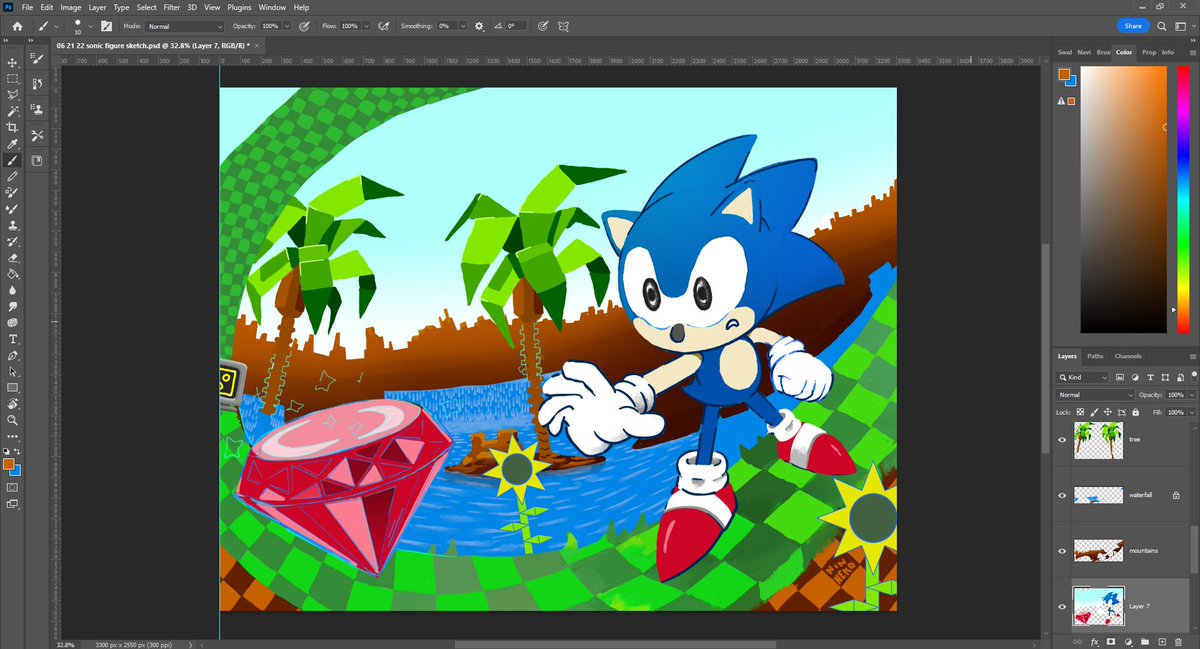Toggle pressure for size button
This screenshot has width=1200, height=649.
[x=542, y=25]
